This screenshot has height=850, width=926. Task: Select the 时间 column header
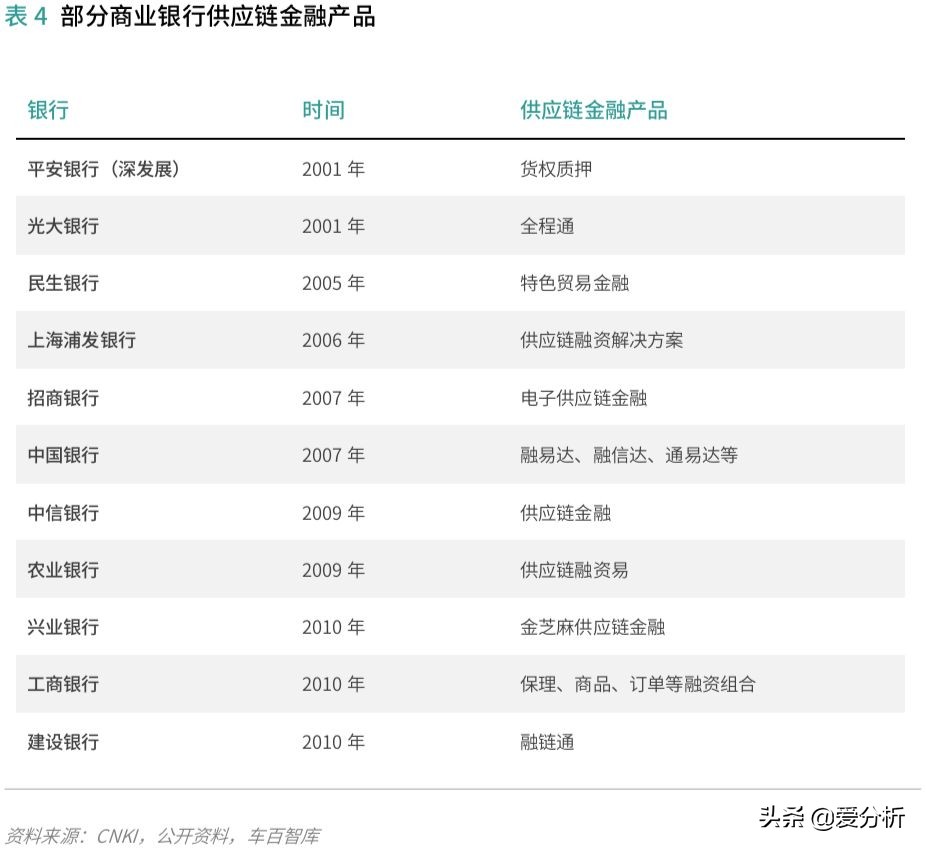click(322, 110)
